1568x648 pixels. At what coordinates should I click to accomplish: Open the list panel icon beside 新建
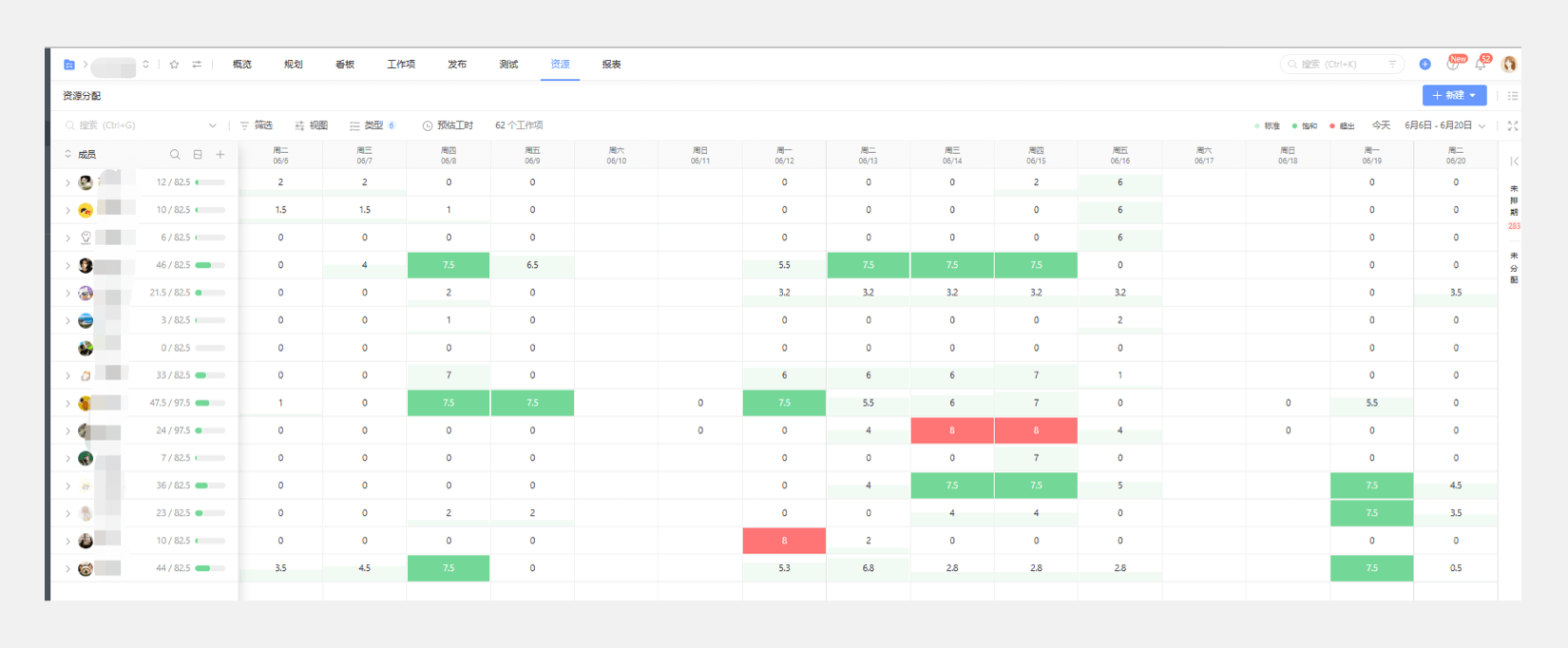[1513, 96]
